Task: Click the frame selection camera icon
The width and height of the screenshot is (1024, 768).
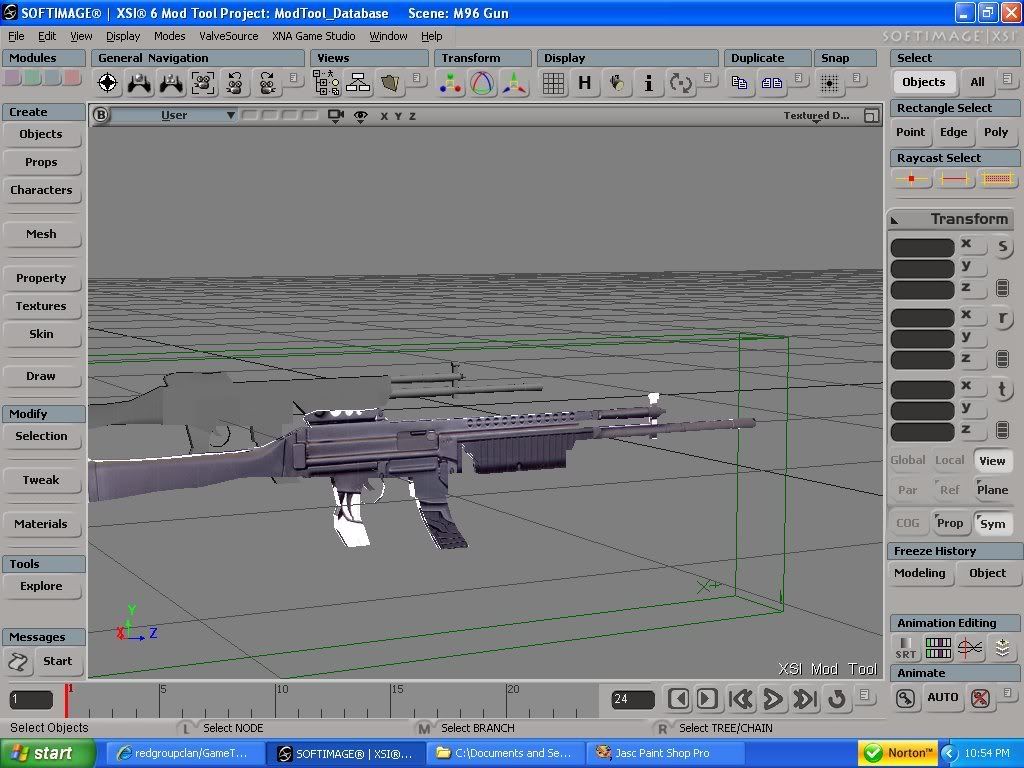Action: (x=203, y=83)
